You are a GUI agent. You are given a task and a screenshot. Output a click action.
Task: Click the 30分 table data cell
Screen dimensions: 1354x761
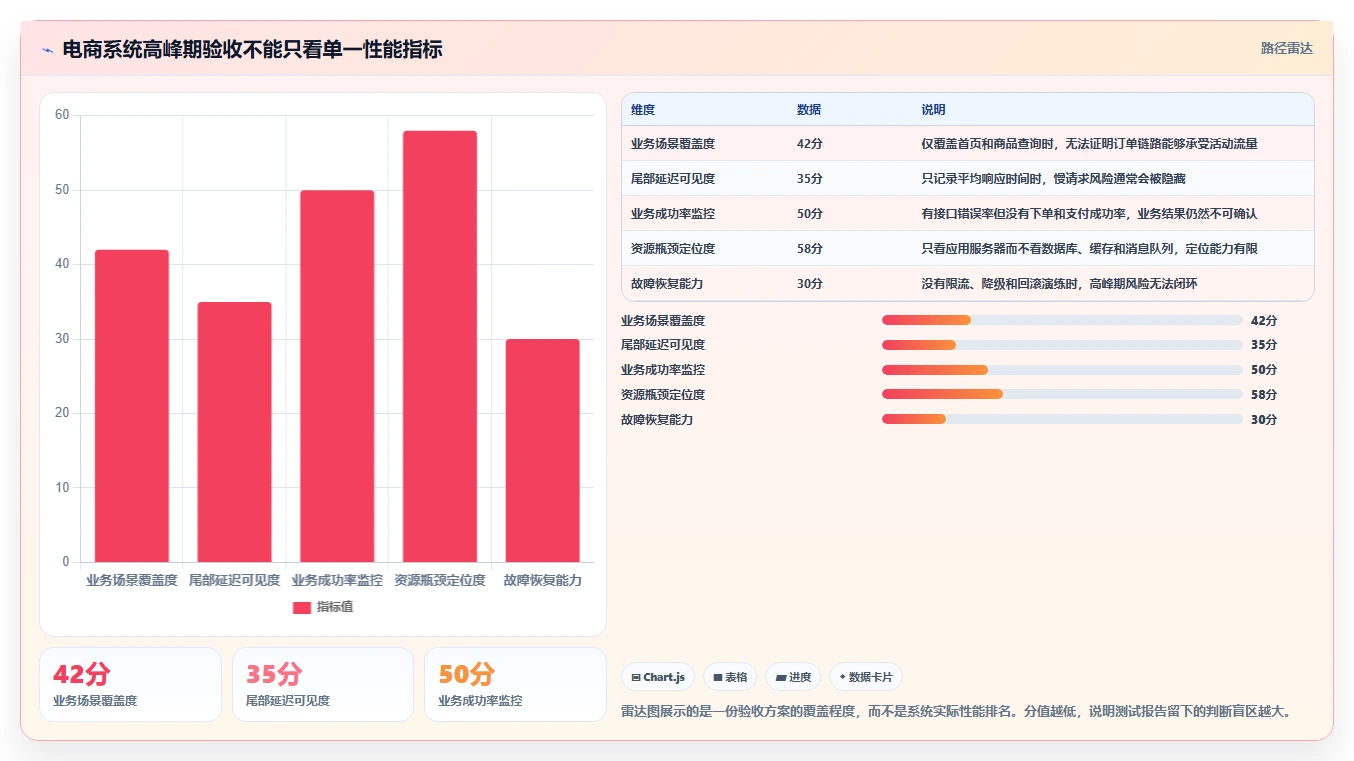[x=810, y=284]
